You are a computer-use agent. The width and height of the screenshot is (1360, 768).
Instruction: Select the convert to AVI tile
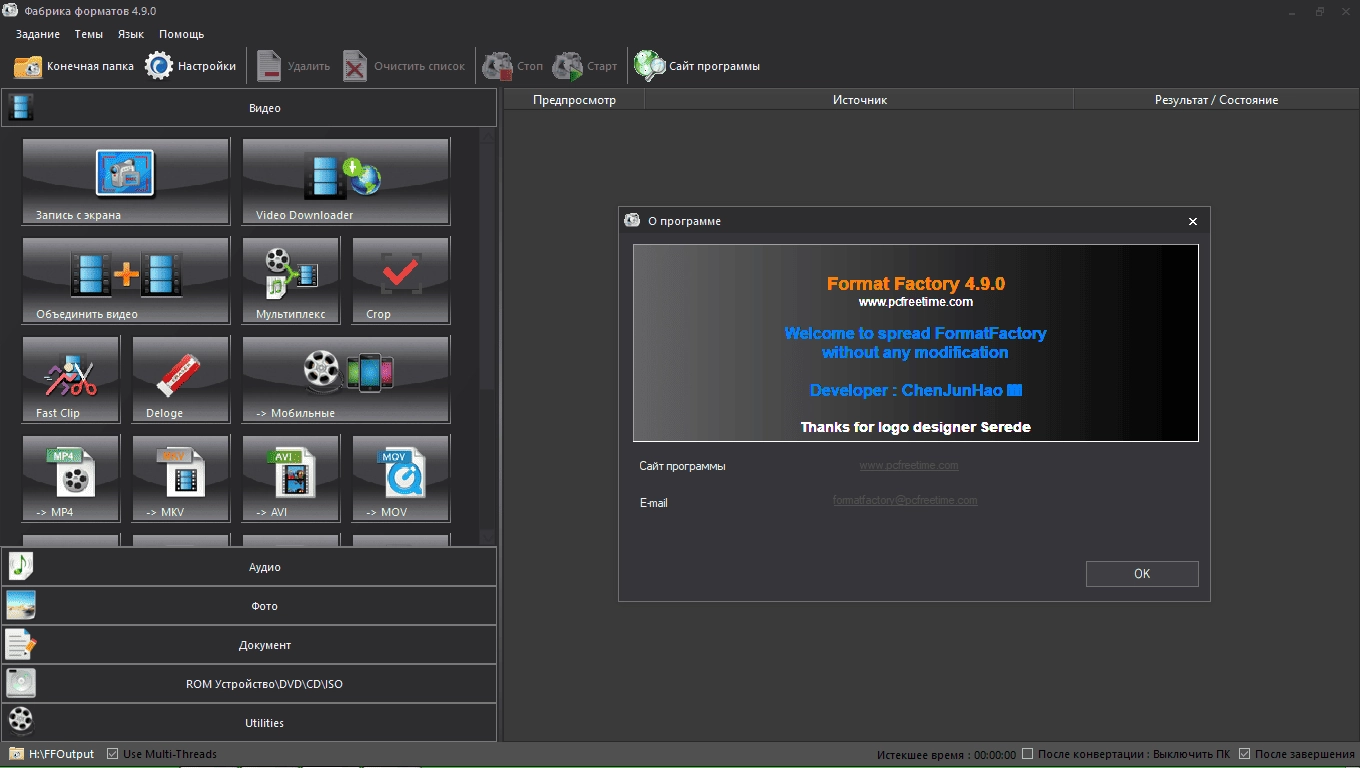click(x=291, y=478)
